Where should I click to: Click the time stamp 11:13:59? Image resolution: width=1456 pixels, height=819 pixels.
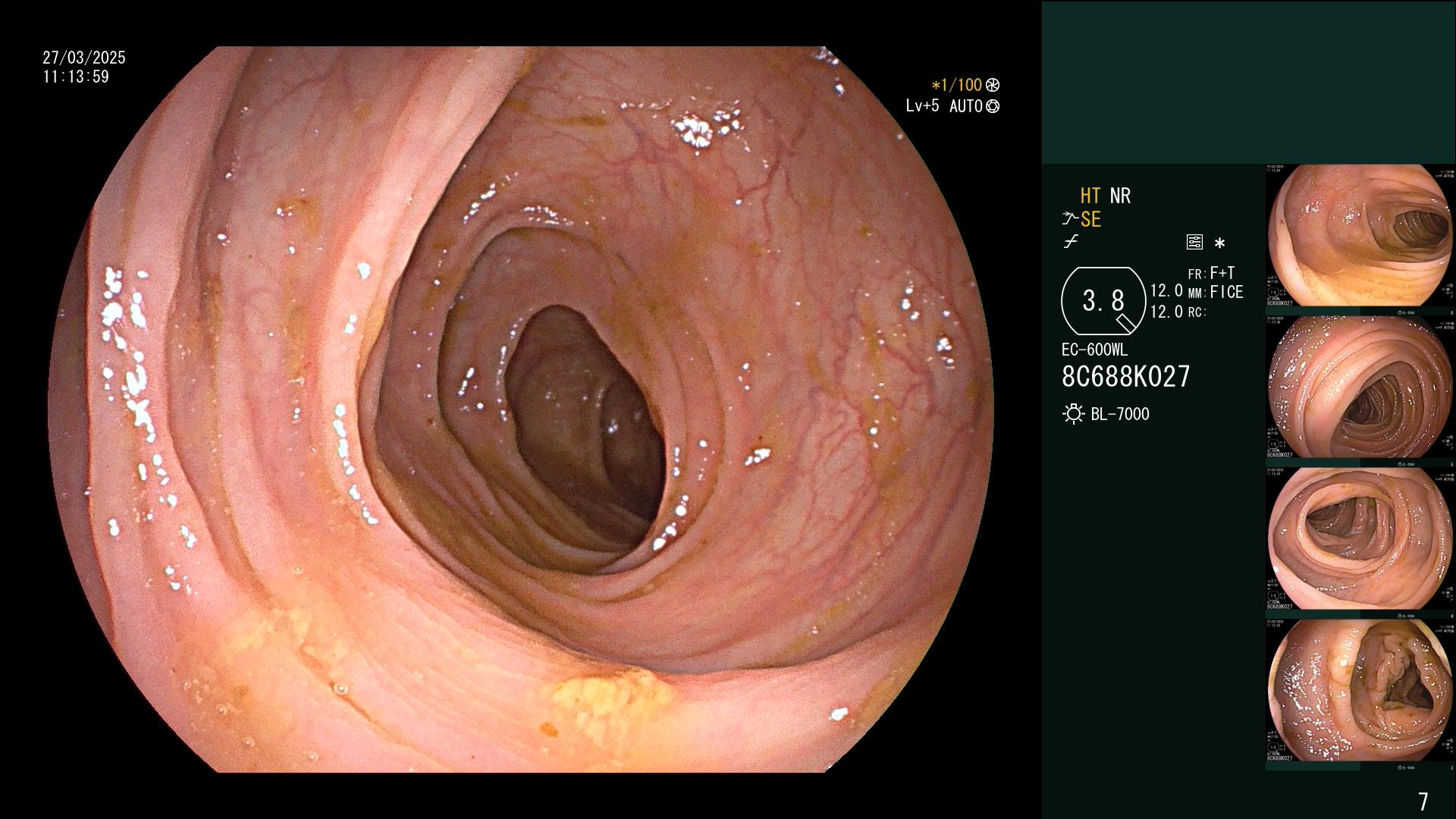tap(76, 77)
